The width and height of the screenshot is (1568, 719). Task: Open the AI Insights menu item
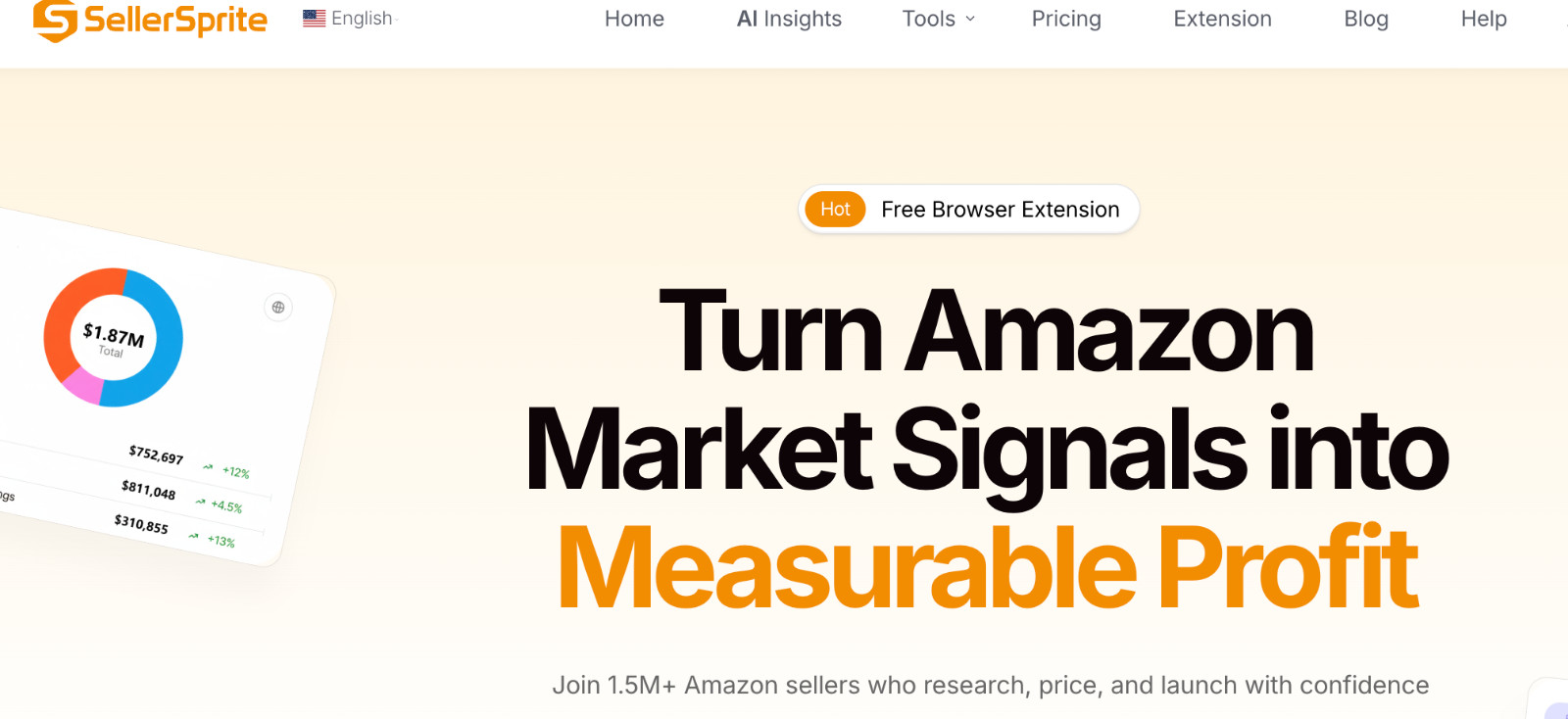tap(789, 19)
